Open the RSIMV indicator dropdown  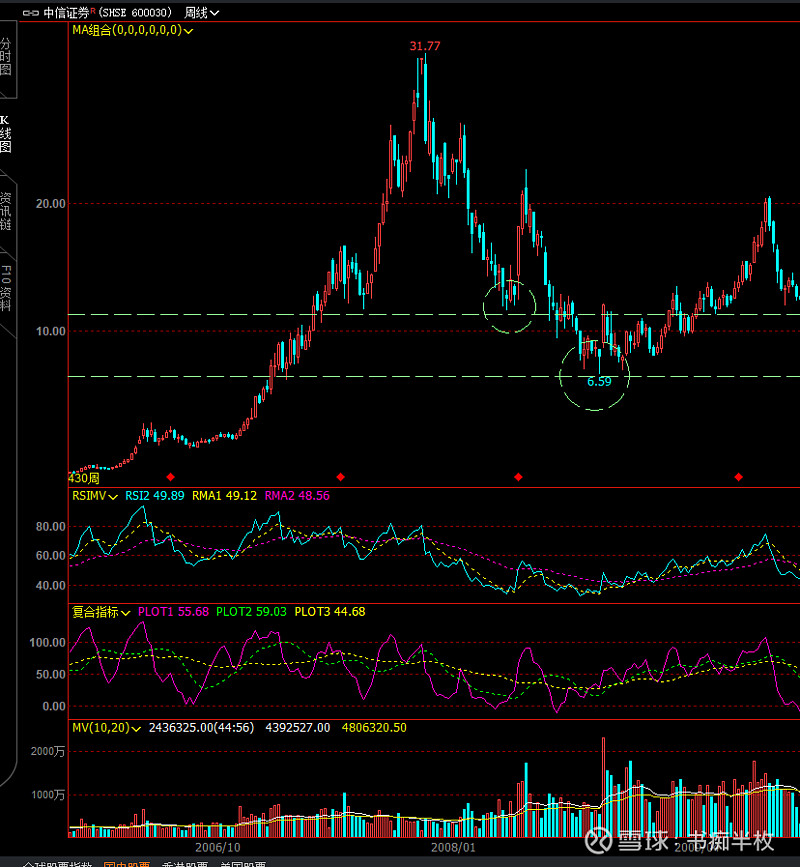(95, 496)
